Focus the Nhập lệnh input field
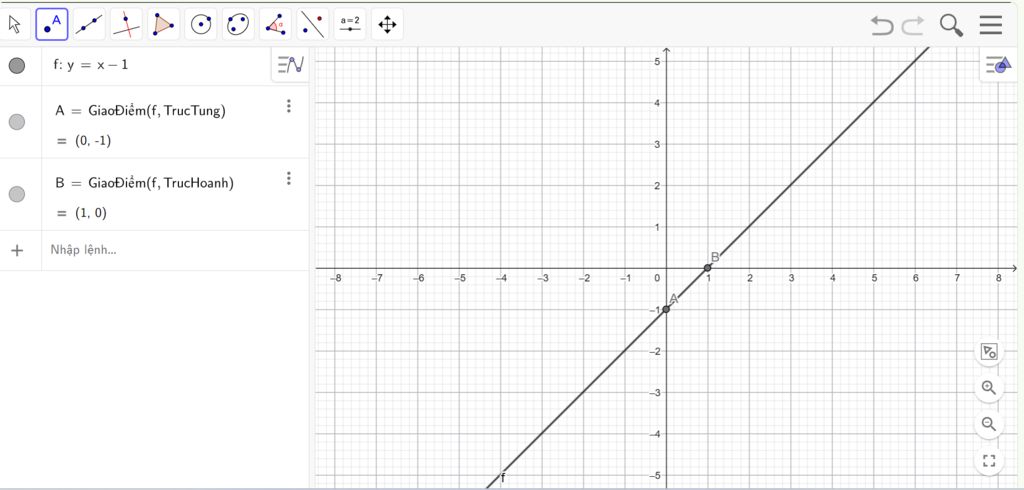This screenshot has width=1024, height=490. coord(176,250)
